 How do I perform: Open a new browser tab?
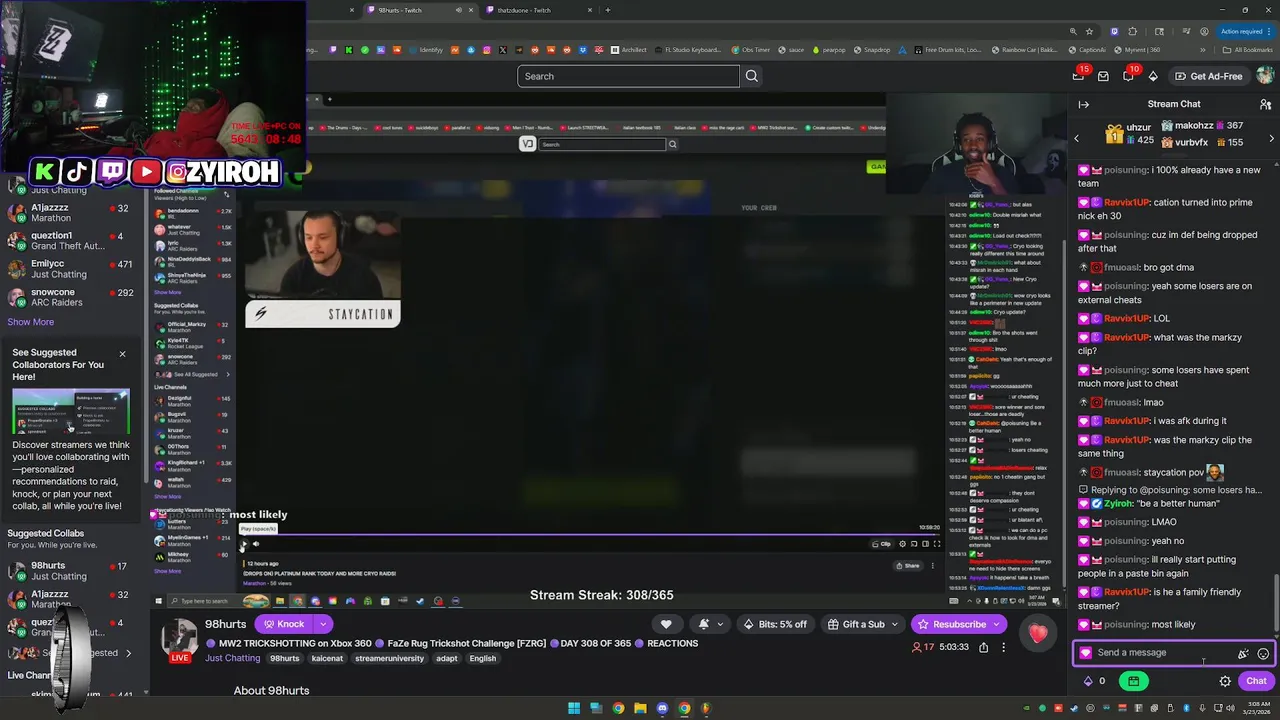point(608,10)
